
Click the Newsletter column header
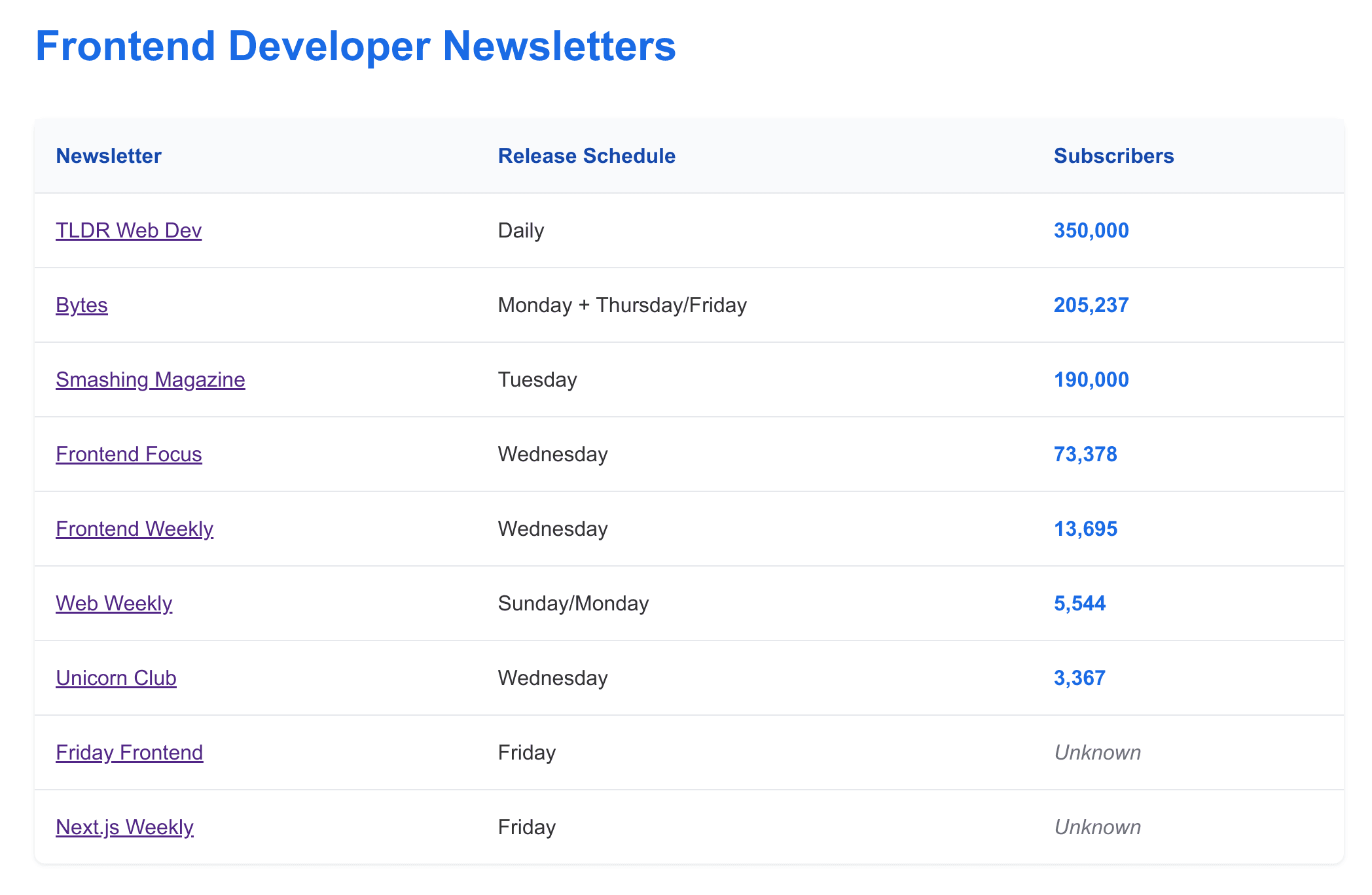pos(109,156)
